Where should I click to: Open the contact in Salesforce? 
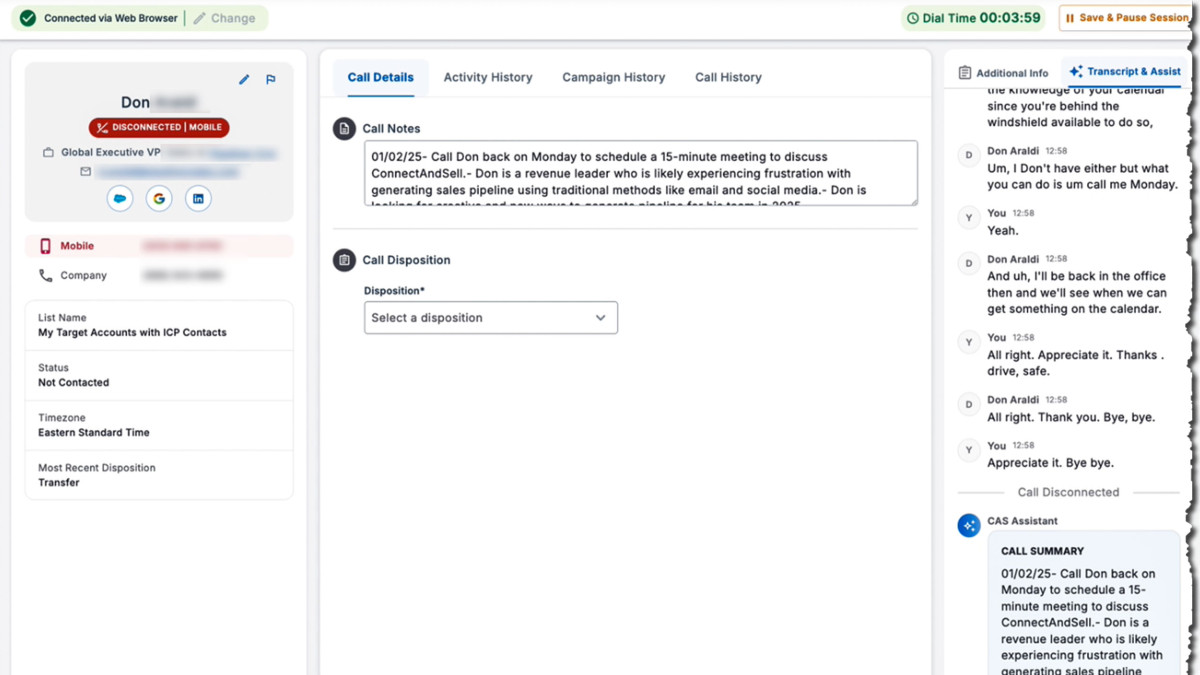click(120, 199)
